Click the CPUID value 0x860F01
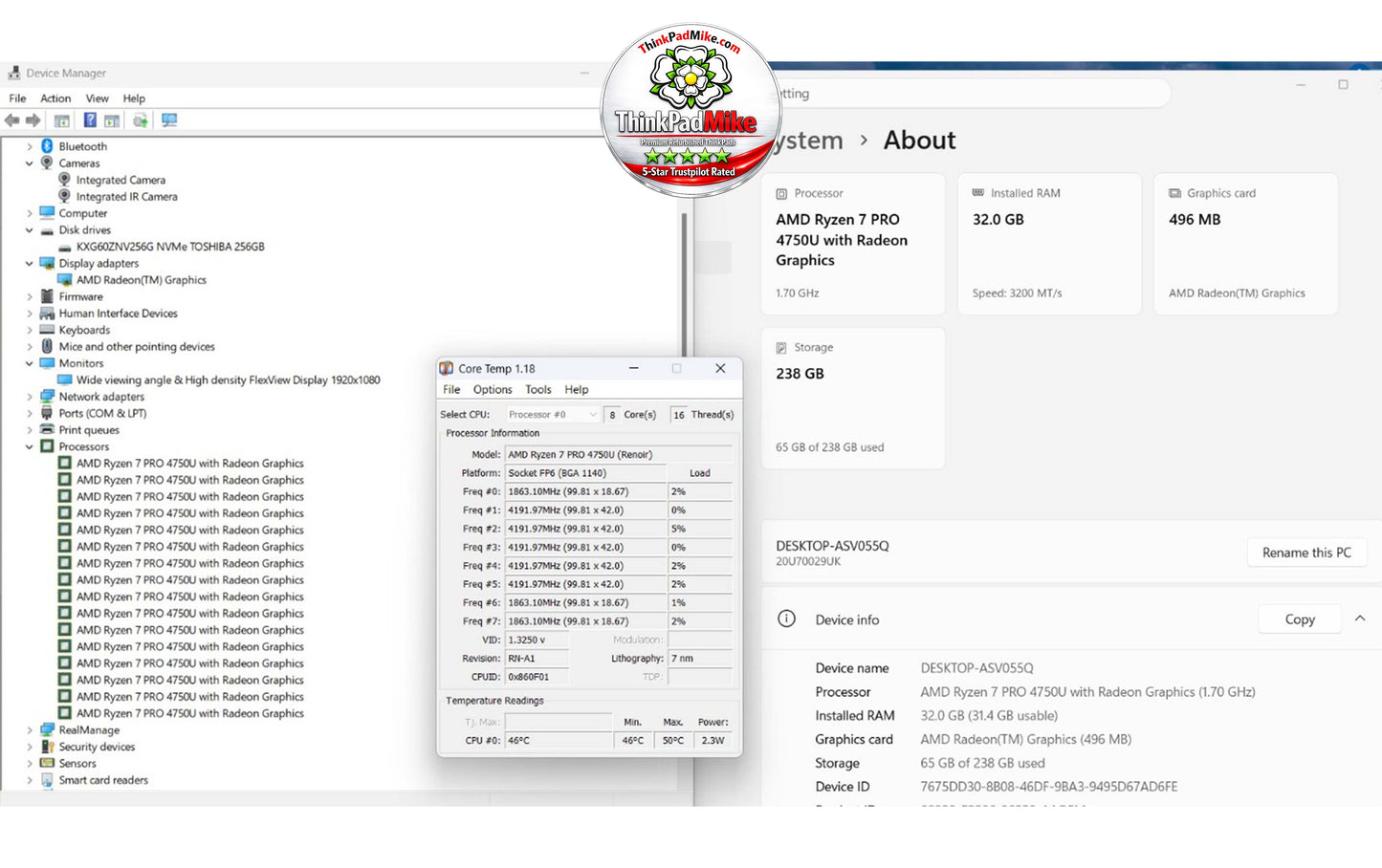 tap(536, 677)
